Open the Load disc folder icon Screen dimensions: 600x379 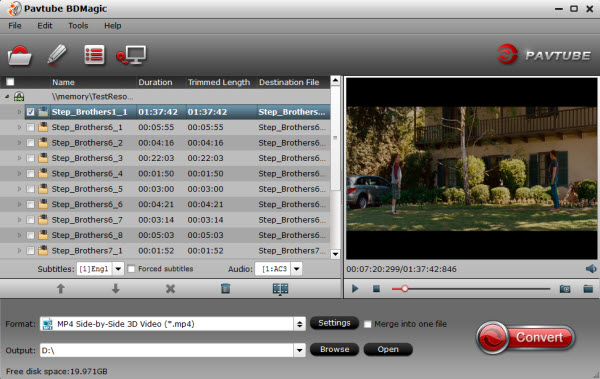[x=19, y=56]
